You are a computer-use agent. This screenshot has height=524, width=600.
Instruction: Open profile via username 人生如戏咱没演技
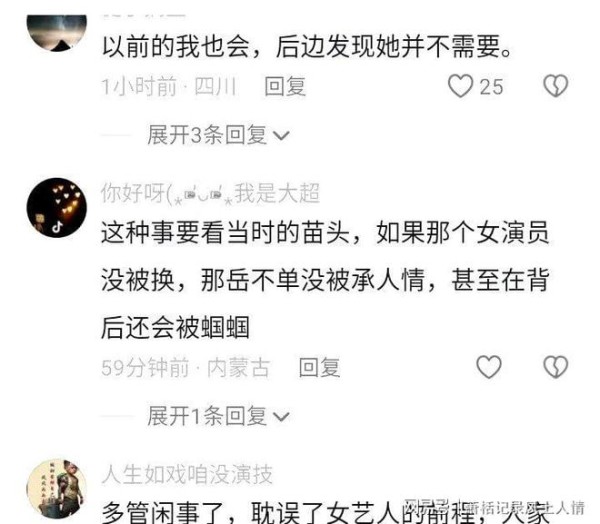click(187, 475)
